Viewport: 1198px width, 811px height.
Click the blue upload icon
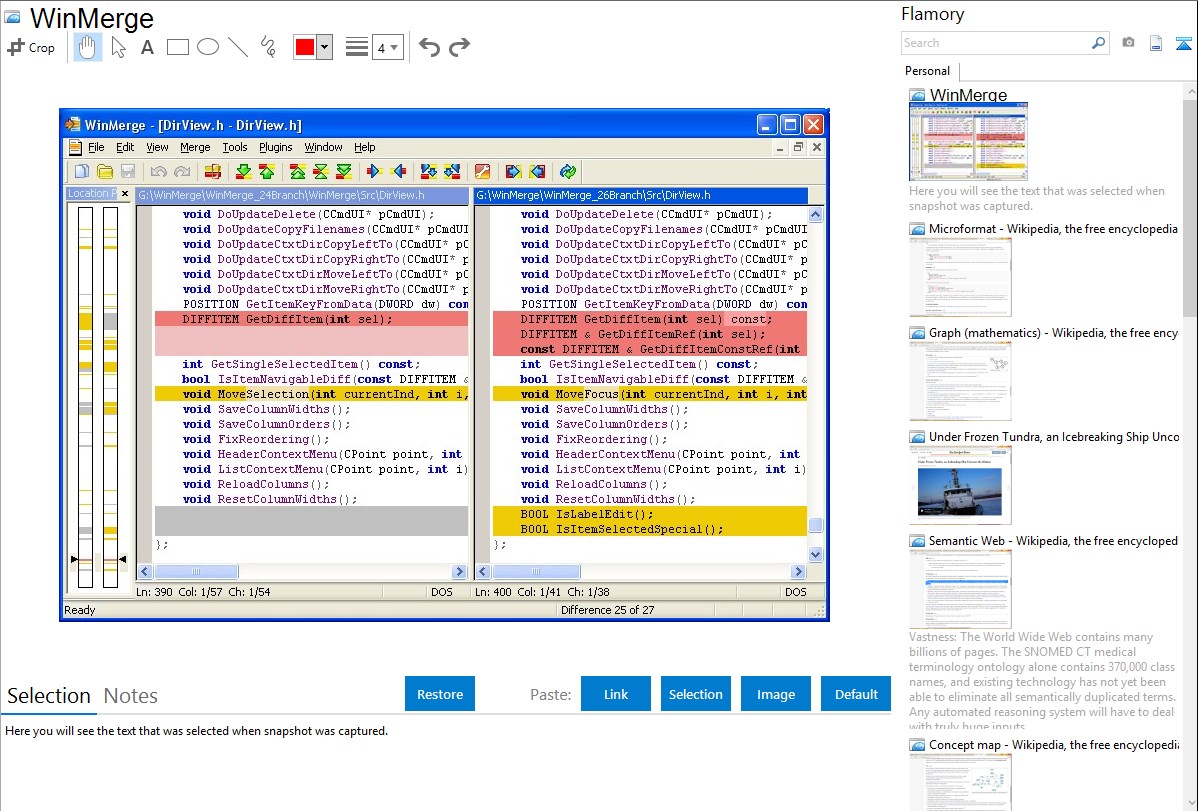tap(1183, 43)
